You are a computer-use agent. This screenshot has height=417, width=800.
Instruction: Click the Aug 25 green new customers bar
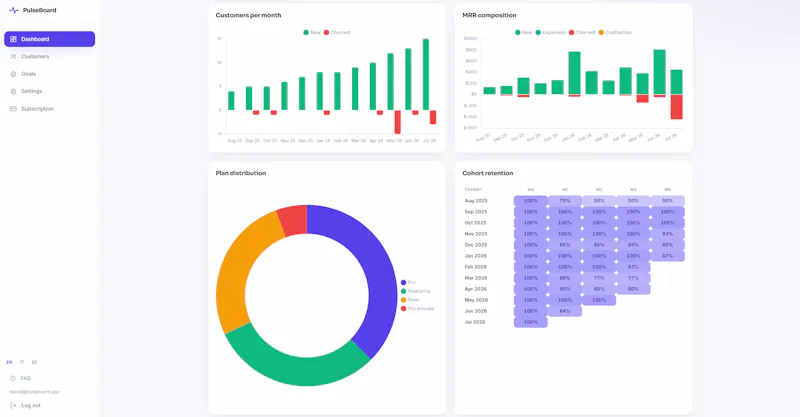tap(231, 101)
